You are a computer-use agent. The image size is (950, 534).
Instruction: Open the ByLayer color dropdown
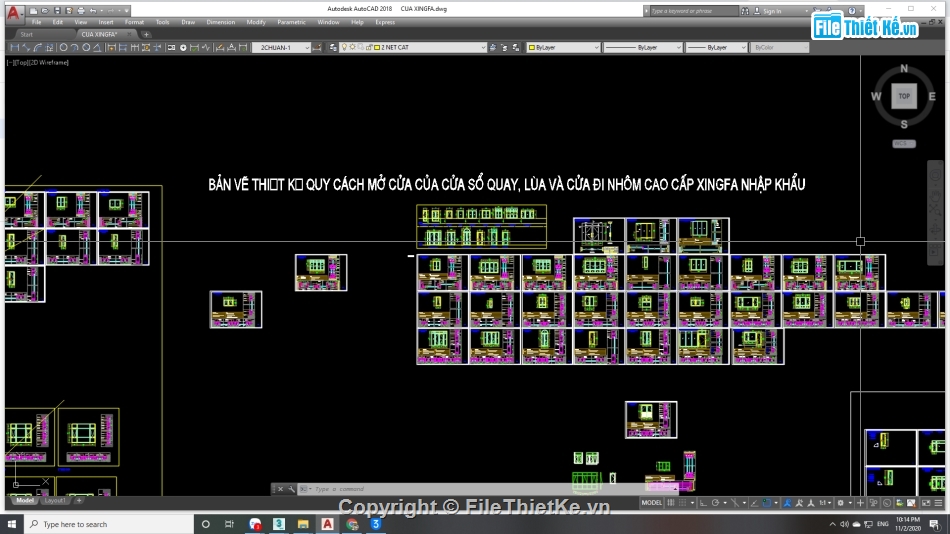pos(563,47)
